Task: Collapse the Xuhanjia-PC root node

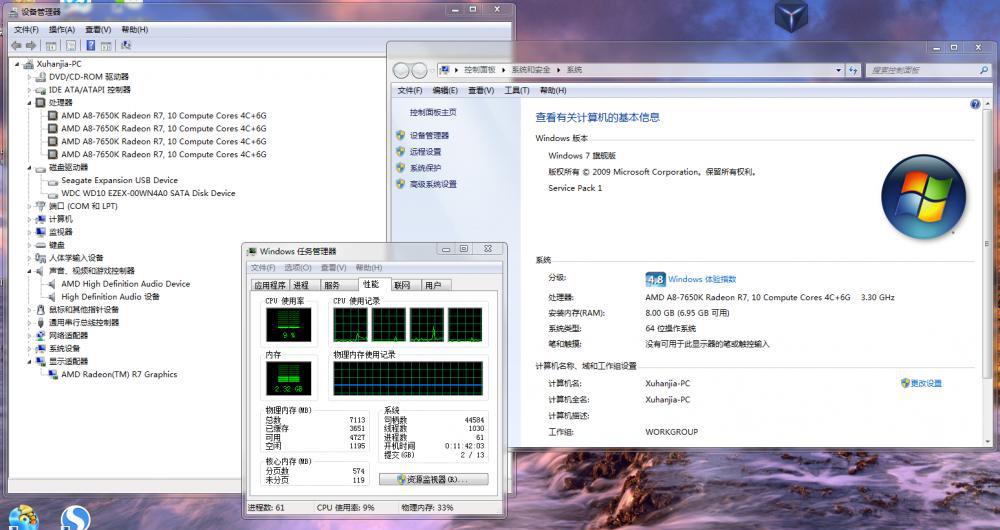Action: [17, 64]
